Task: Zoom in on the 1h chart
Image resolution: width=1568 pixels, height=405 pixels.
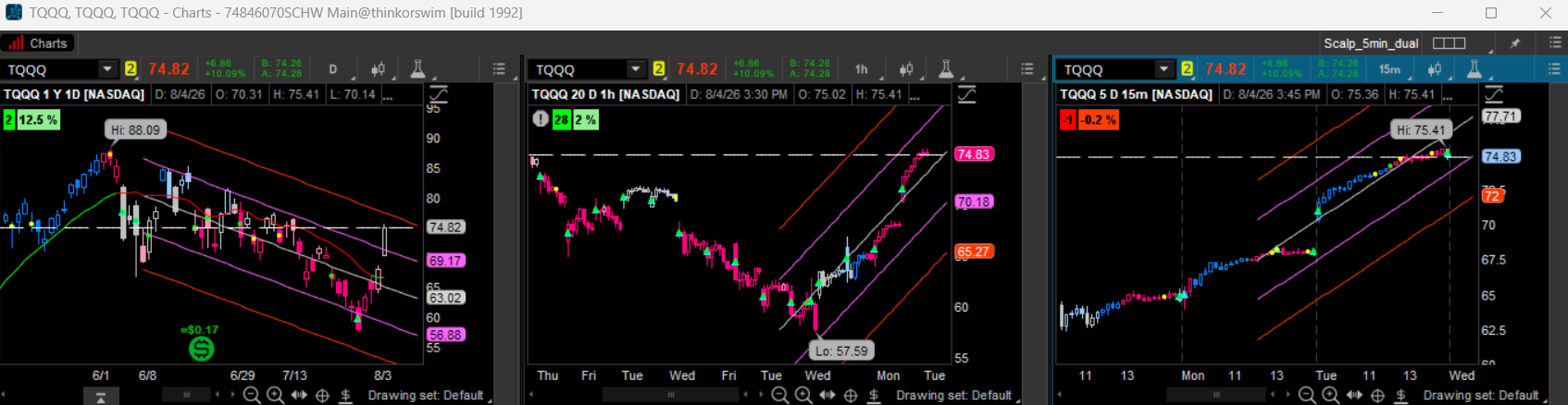Action: [803, 396]
